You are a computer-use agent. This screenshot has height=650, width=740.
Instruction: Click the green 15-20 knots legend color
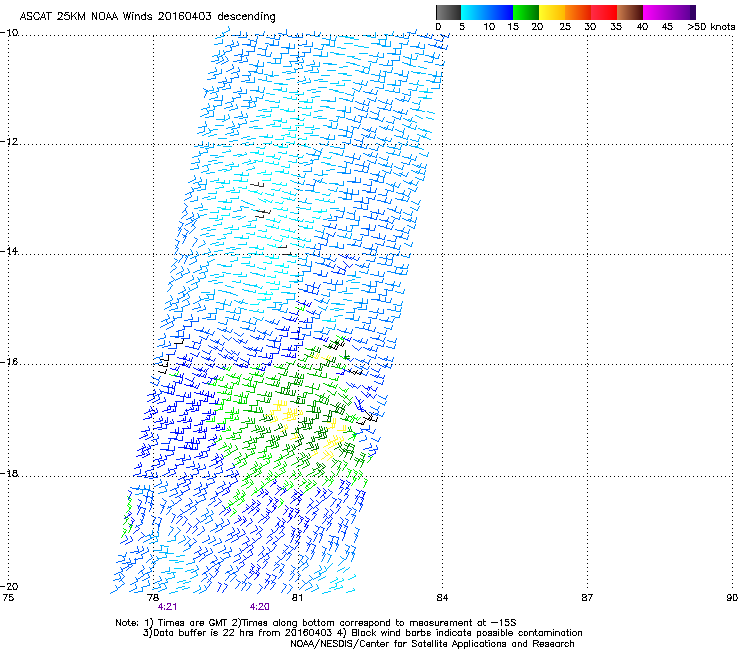tap(526, 12)
